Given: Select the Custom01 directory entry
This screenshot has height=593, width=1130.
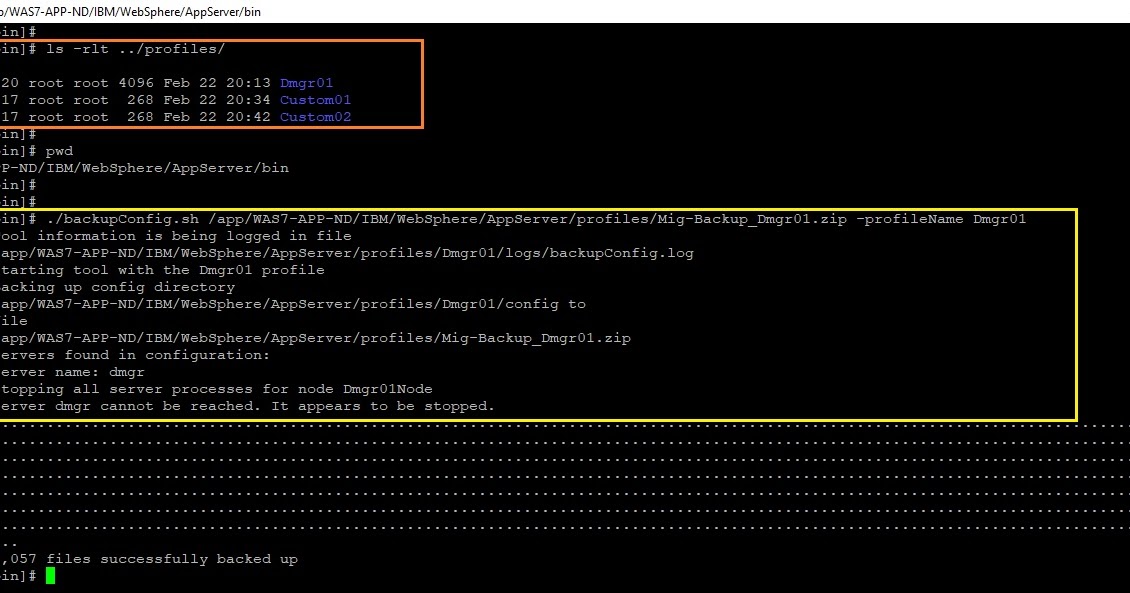Looking at the screenshot, I should pos(315,99).
